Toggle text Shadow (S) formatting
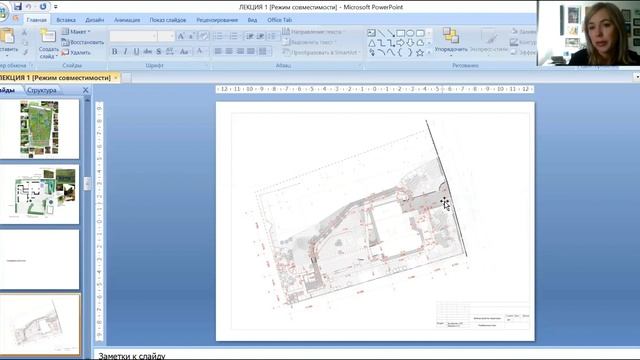The image size is (640, 360). point(159,51)
